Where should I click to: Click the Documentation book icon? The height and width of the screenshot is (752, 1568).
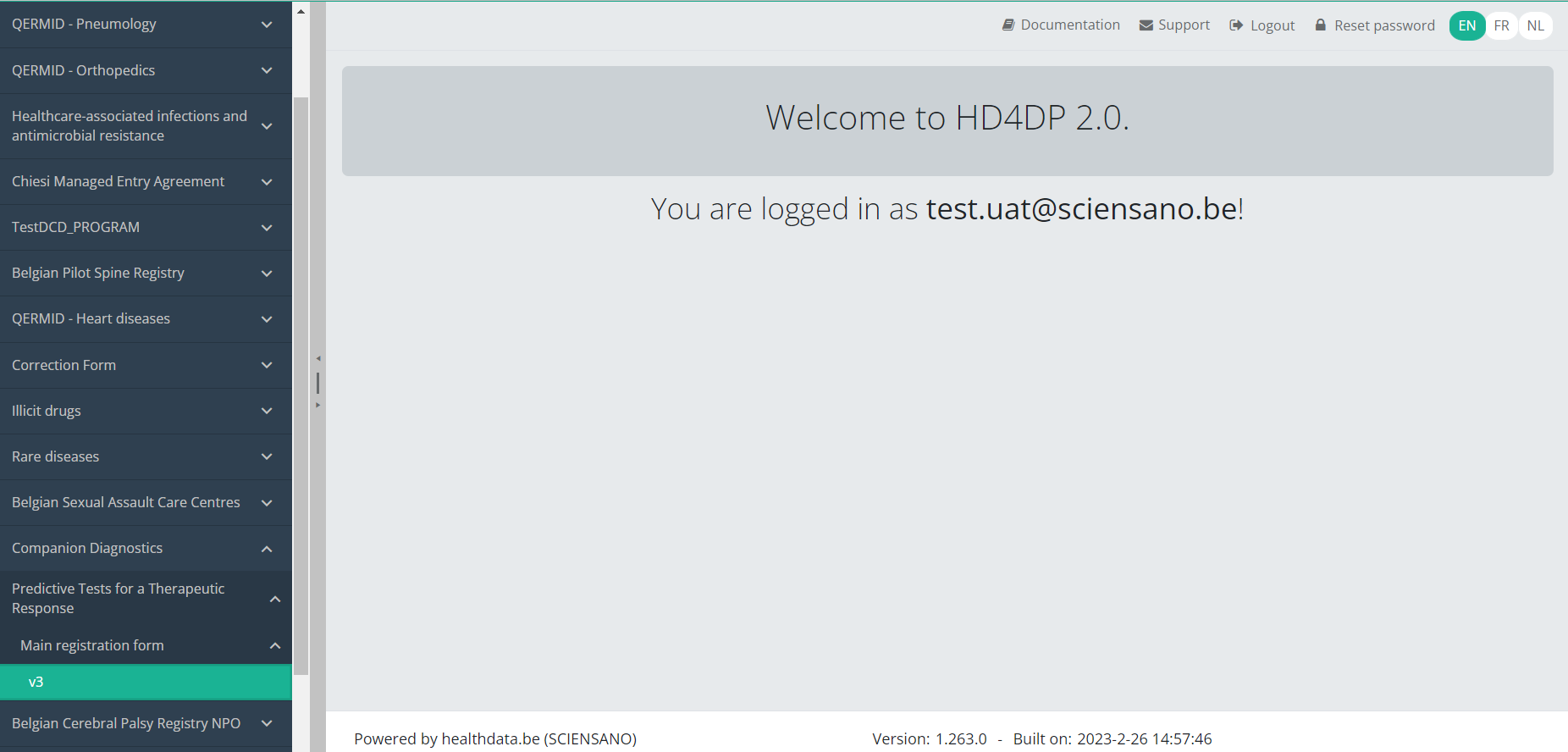(1008, 25)
